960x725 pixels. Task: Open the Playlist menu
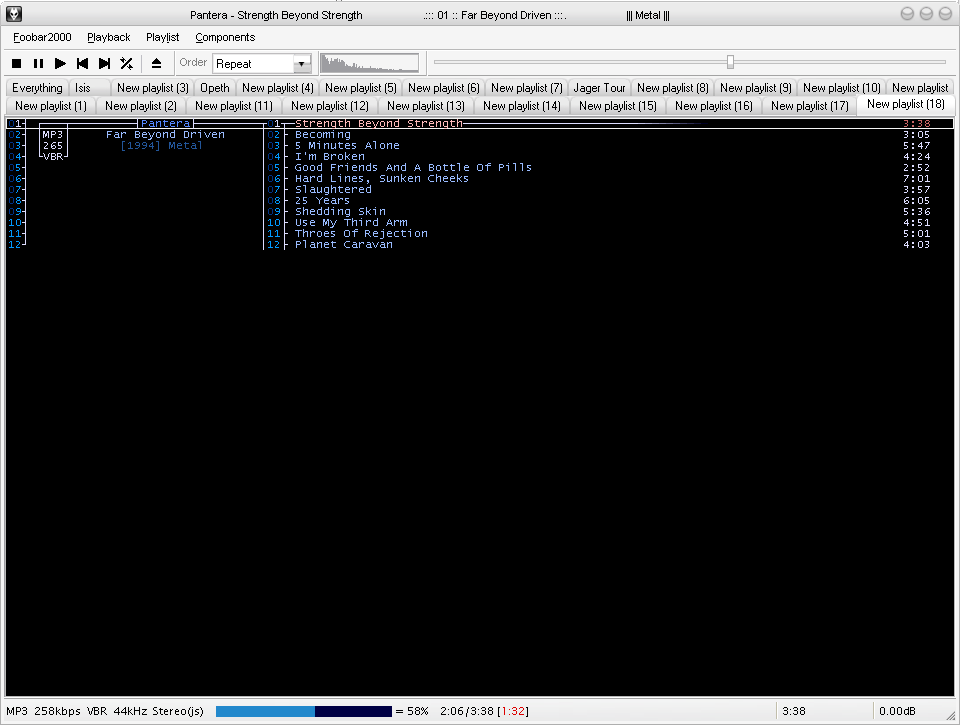pyautogui.click(x=162, y=37)
